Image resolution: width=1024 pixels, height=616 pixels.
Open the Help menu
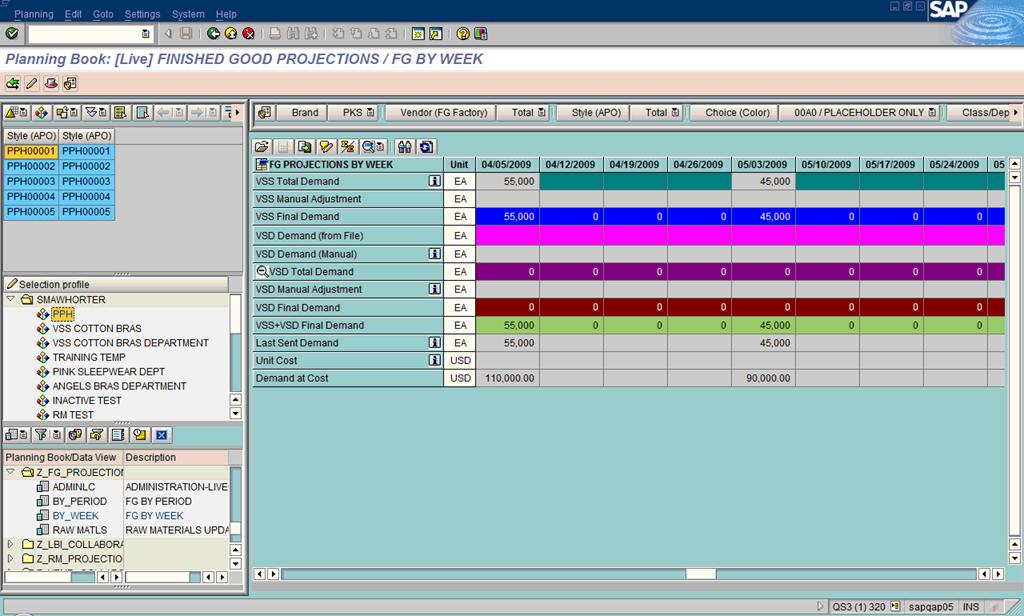(226, 14)
